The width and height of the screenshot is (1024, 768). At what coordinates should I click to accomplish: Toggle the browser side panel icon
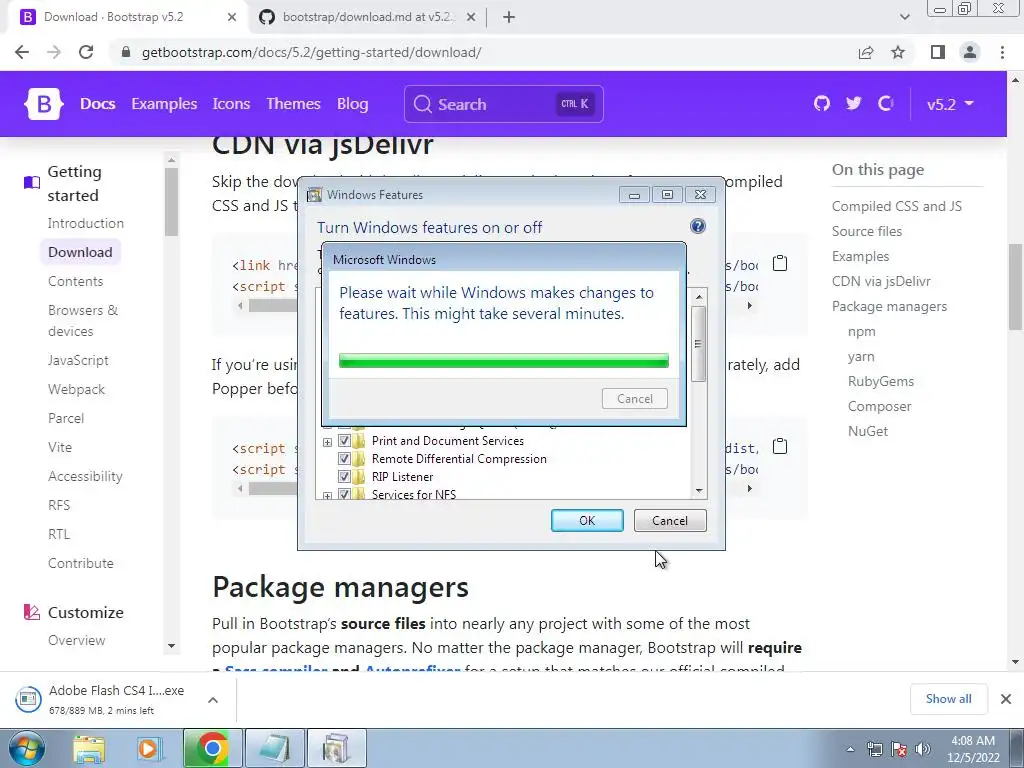coord(938,52)
